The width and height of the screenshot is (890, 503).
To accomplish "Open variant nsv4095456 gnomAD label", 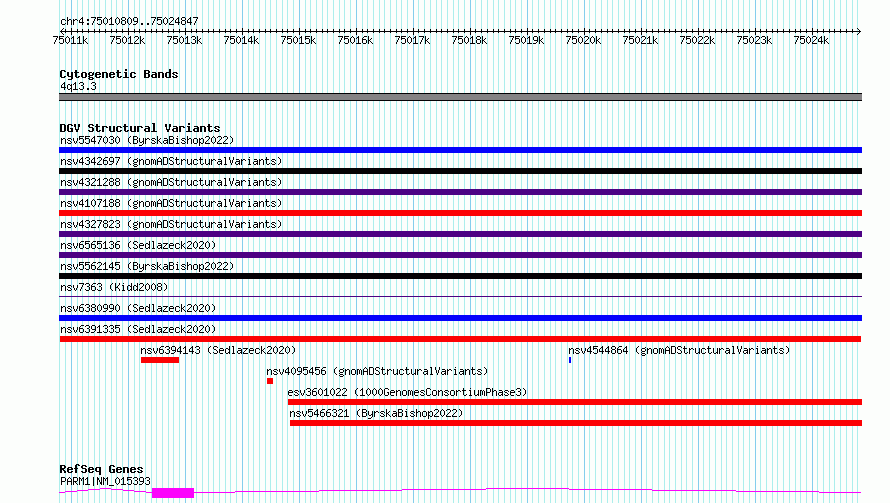I will tap(377, 371).
